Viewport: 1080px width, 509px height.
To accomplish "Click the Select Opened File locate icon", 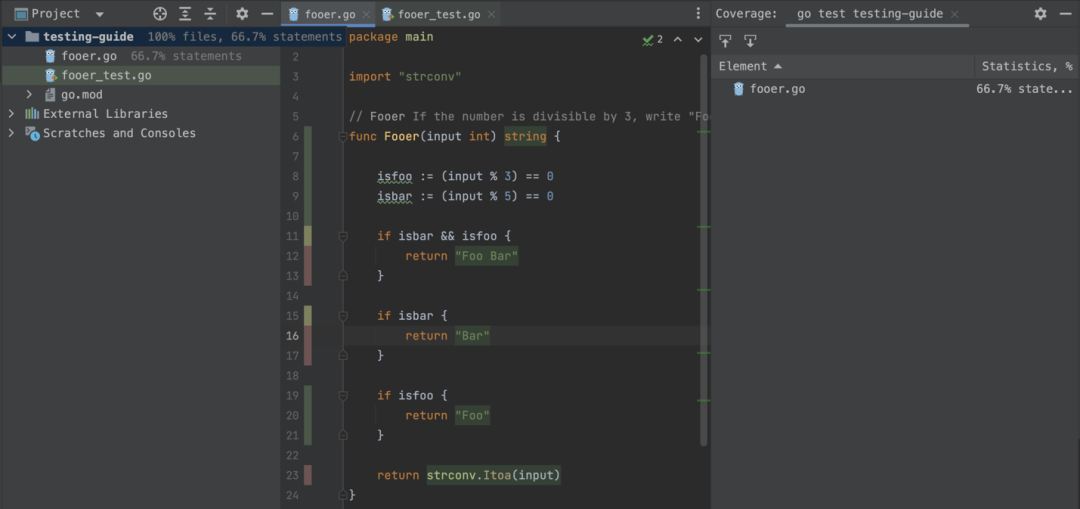I will 160,14.
